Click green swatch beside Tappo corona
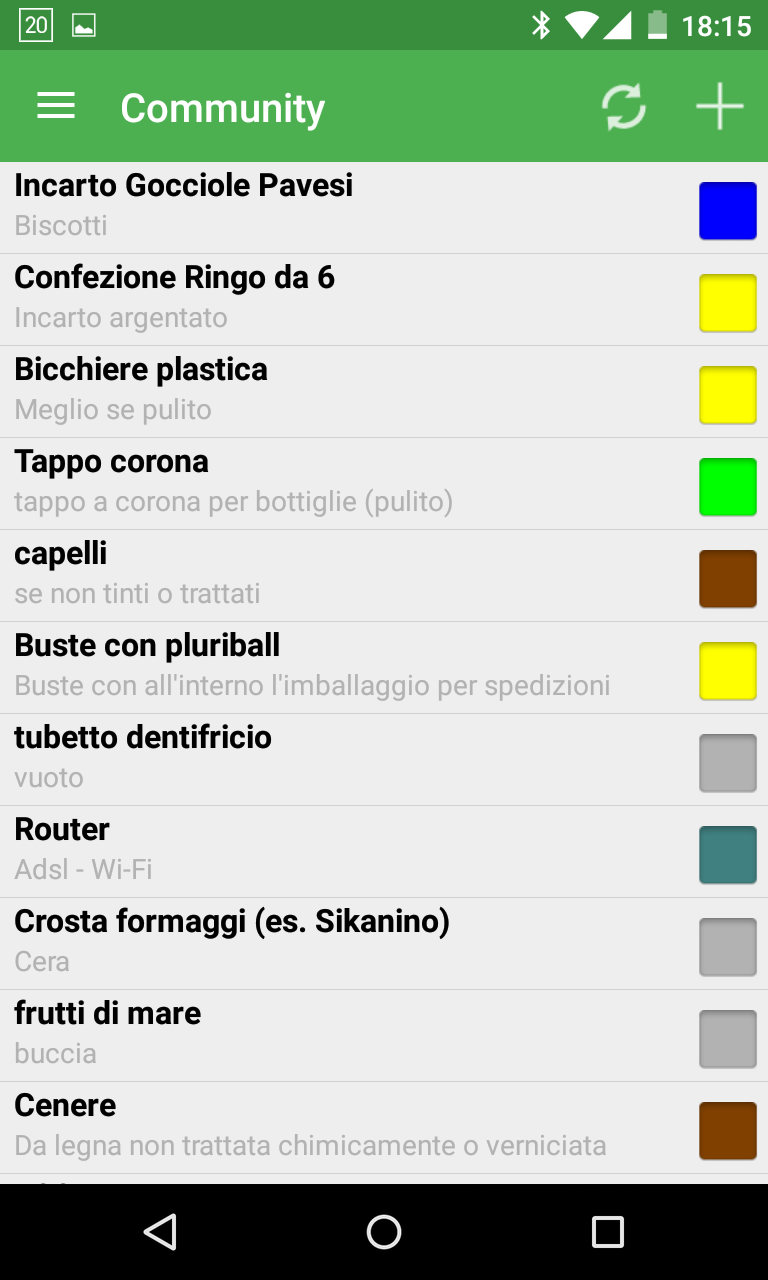Viewport: 768px width, 1280px height. tap(727, 487)
